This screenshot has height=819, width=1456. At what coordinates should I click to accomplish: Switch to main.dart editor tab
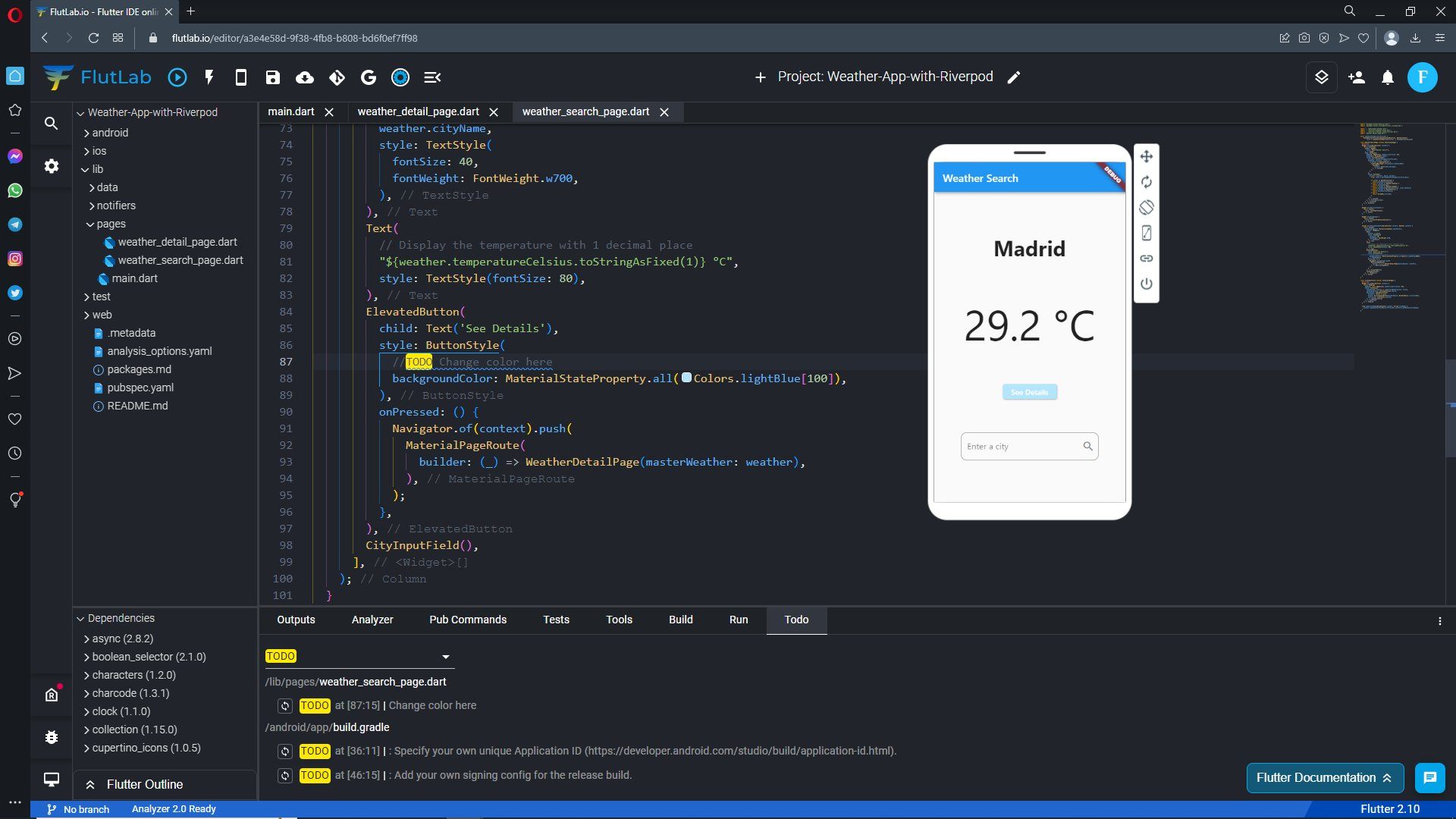(x=291, y=111)
